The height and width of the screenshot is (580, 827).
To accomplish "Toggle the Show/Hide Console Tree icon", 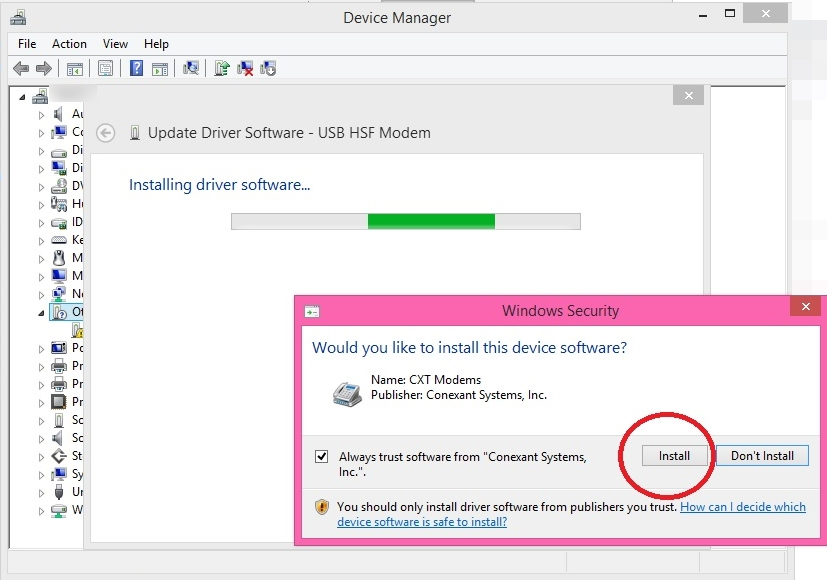I will tap(73, 68).
